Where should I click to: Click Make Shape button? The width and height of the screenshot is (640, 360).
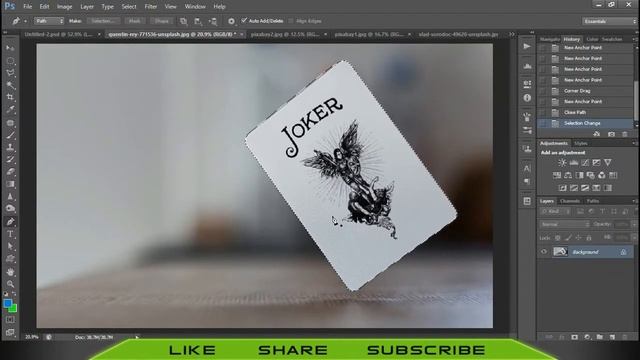click(x=162, y=21)
